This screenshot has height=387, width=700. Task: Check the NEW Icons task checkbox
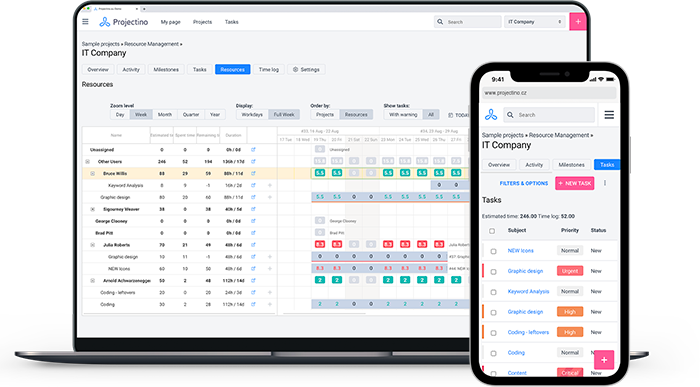tap(493, 251)
